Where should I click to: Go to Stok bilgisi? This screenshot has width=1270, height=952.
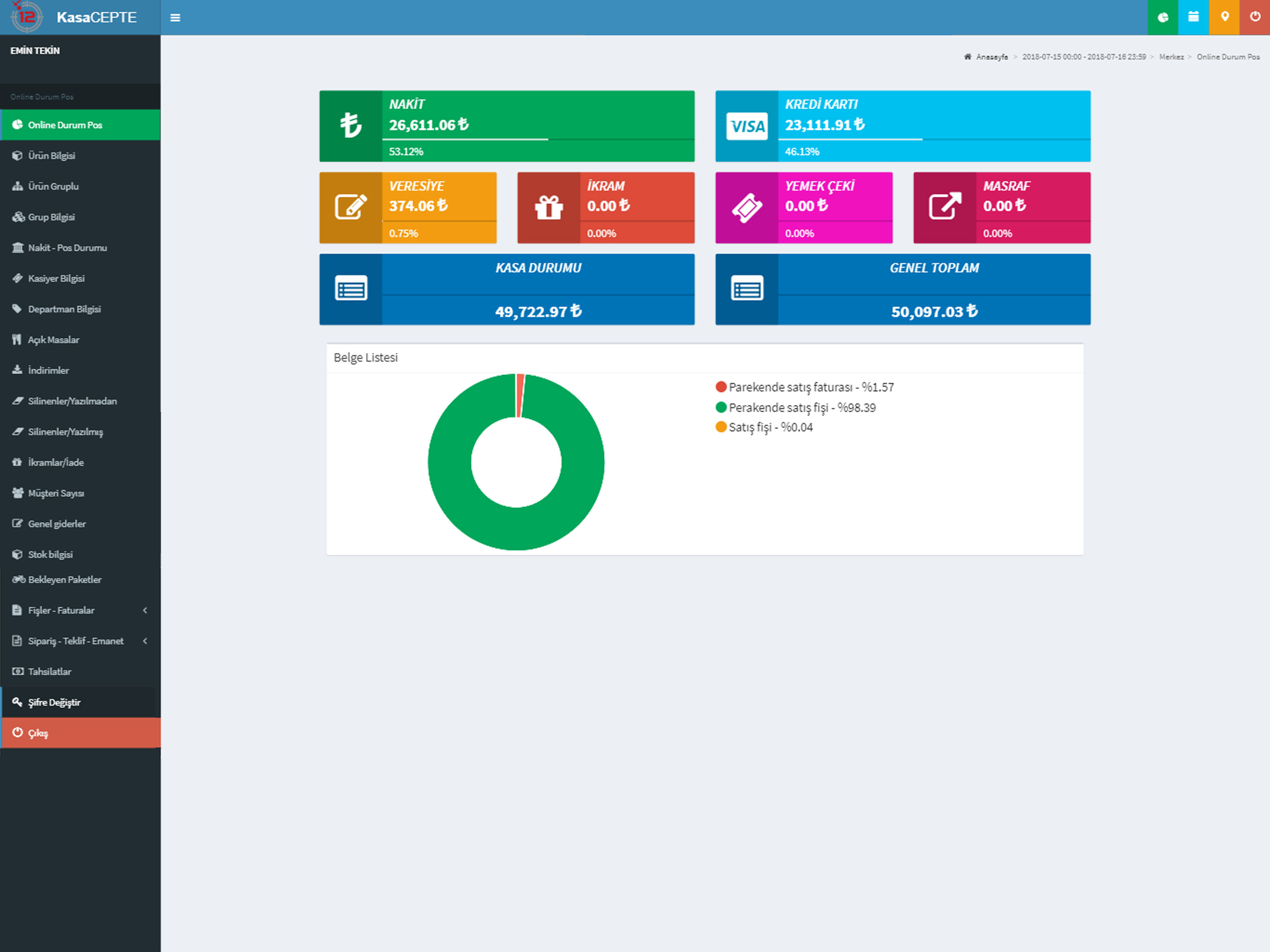coord(80,555)
